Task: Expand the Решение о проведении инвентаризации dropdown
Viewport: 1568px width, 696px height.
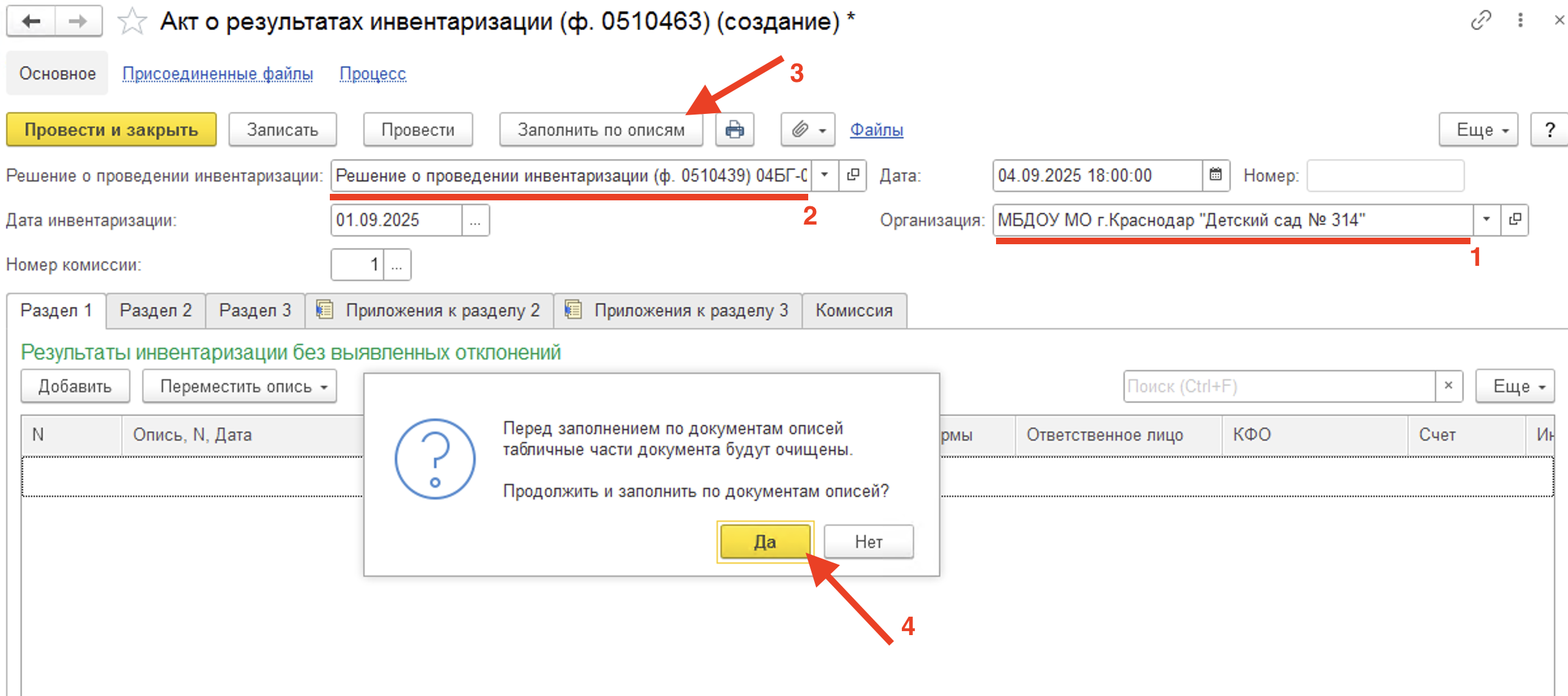Action: (825, 175)
